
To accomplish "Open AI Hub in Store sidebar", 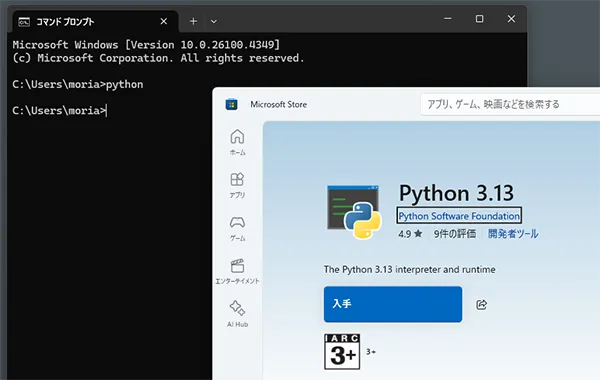I will click(x=237, y=314).
